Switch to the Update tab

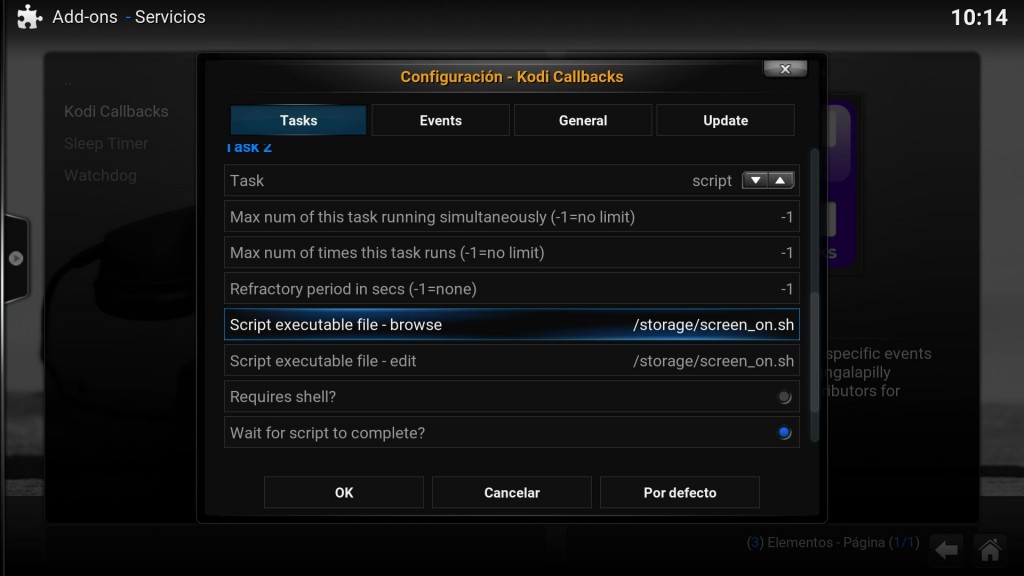tap(726, 120)
